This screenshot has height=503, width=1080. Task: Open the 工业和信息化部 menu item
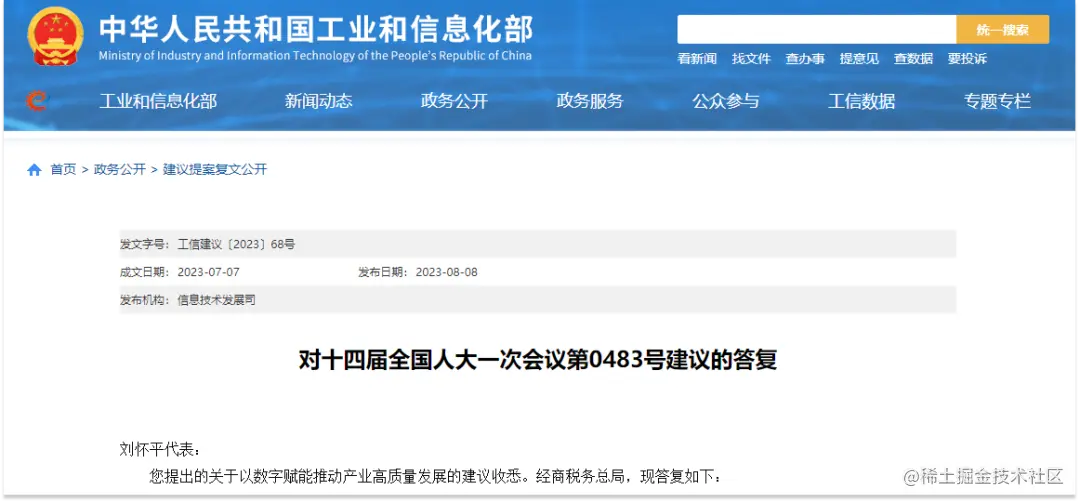click(x=158, y=101)
